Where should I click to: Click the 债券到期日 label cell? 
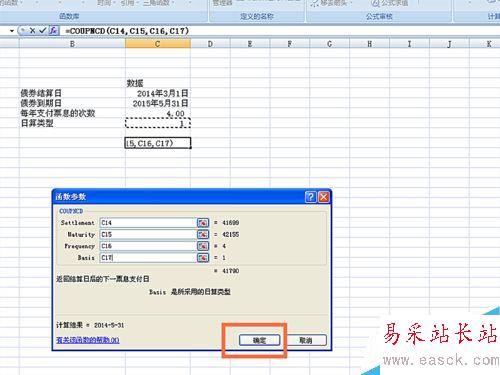coord(72,103)
